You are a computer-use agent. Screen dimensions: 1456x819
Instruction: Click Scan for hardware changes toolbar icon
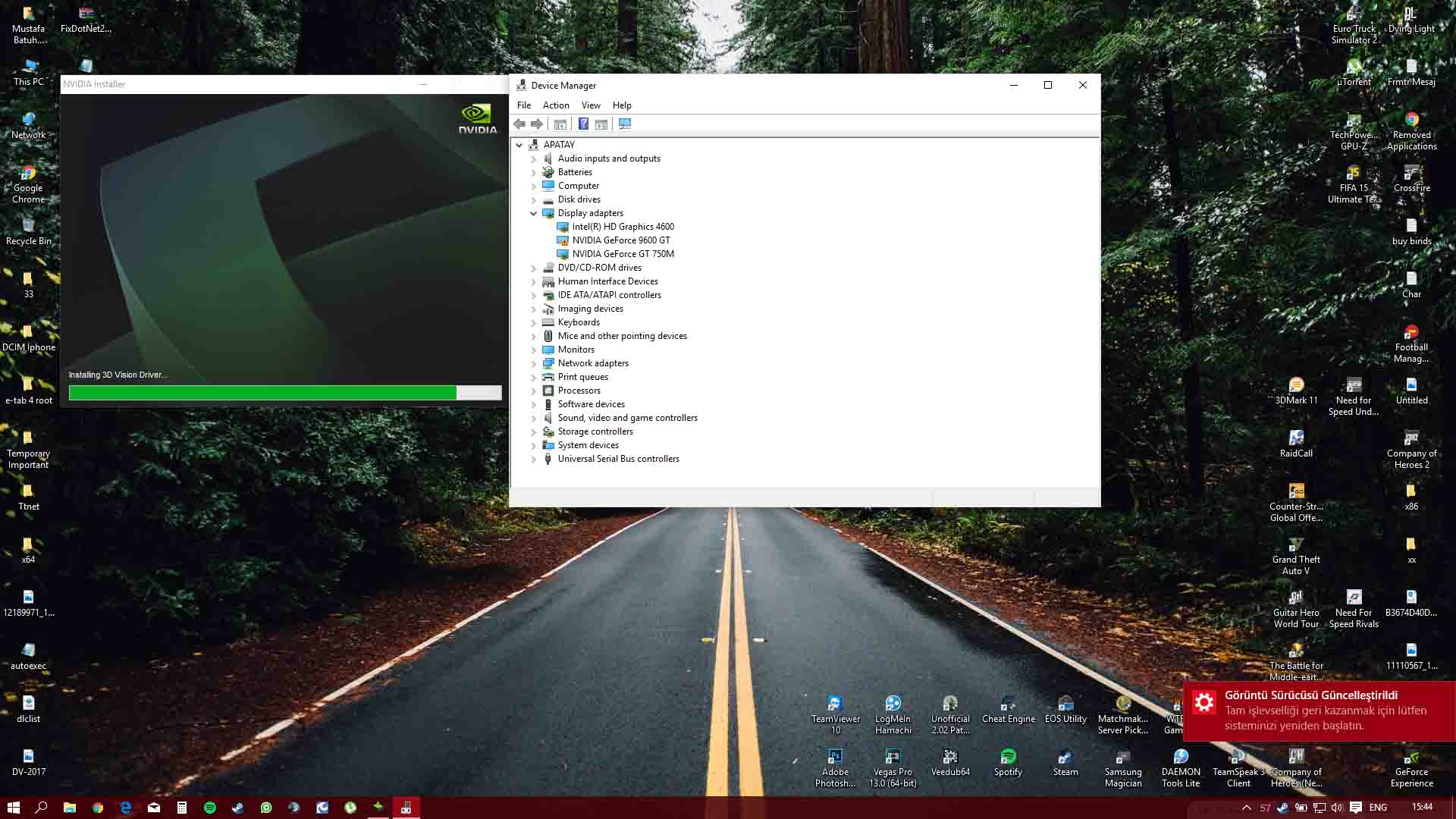(625, 124)
